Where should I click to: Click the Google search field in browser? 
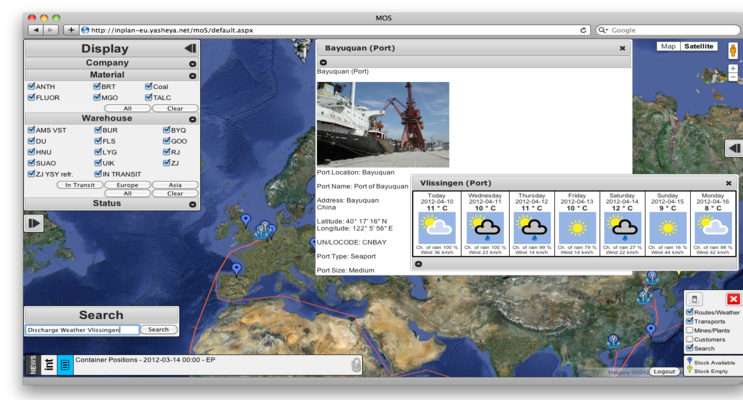click(x=667, y=30)
